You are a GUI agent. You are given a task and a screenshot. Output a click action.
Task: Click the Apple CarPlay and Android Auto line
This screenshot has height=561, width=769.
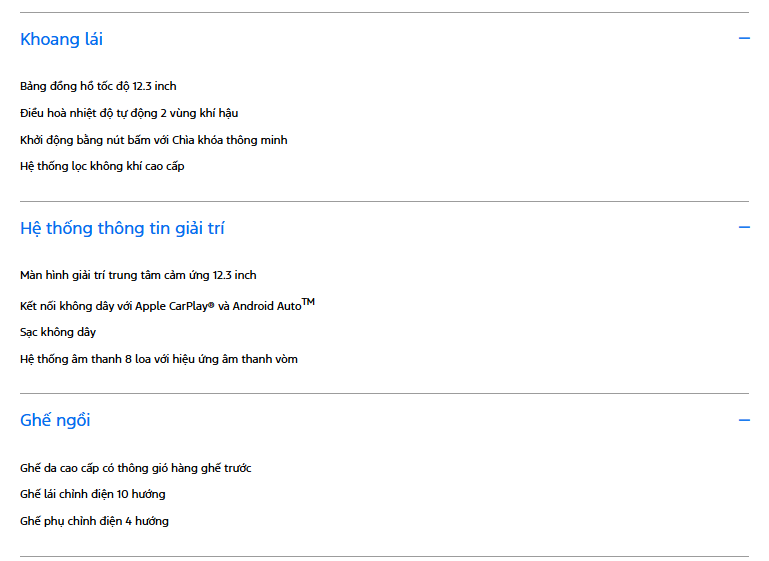(x=167, y=305)
